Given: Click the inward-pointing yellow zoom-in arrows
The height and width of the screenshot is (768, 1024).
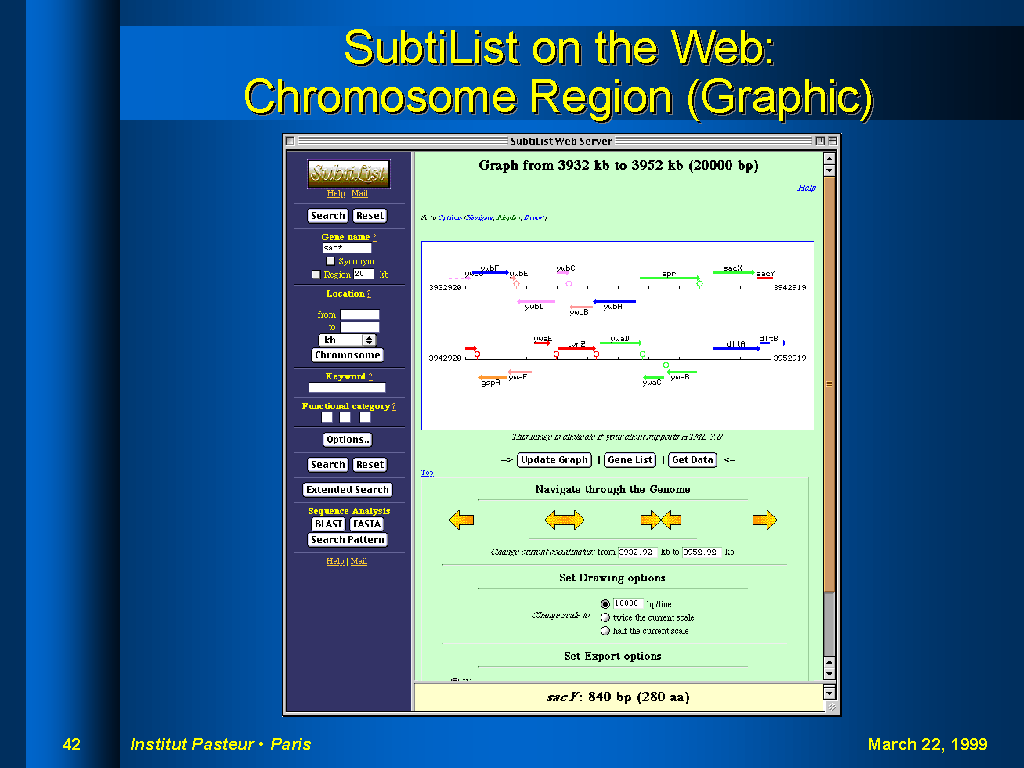Looking at the screenshot, I should click(x=661, y=519).
